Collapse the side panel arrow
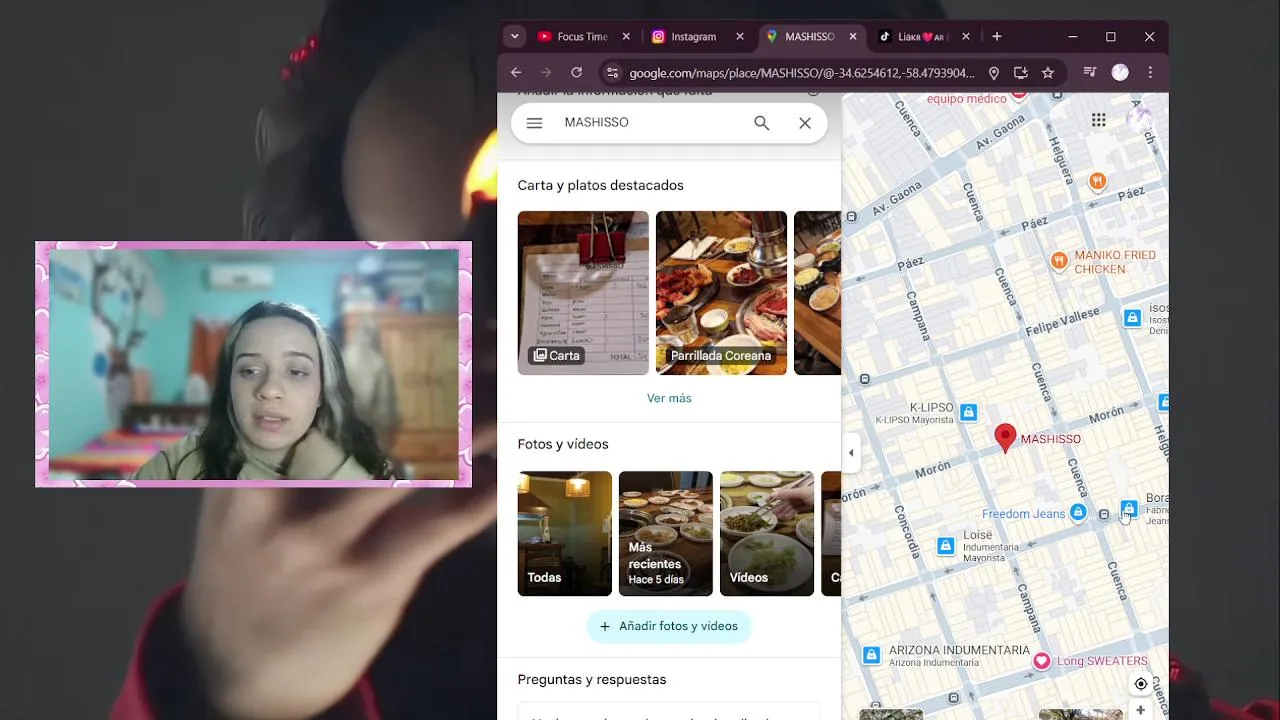 pos(851,453)
